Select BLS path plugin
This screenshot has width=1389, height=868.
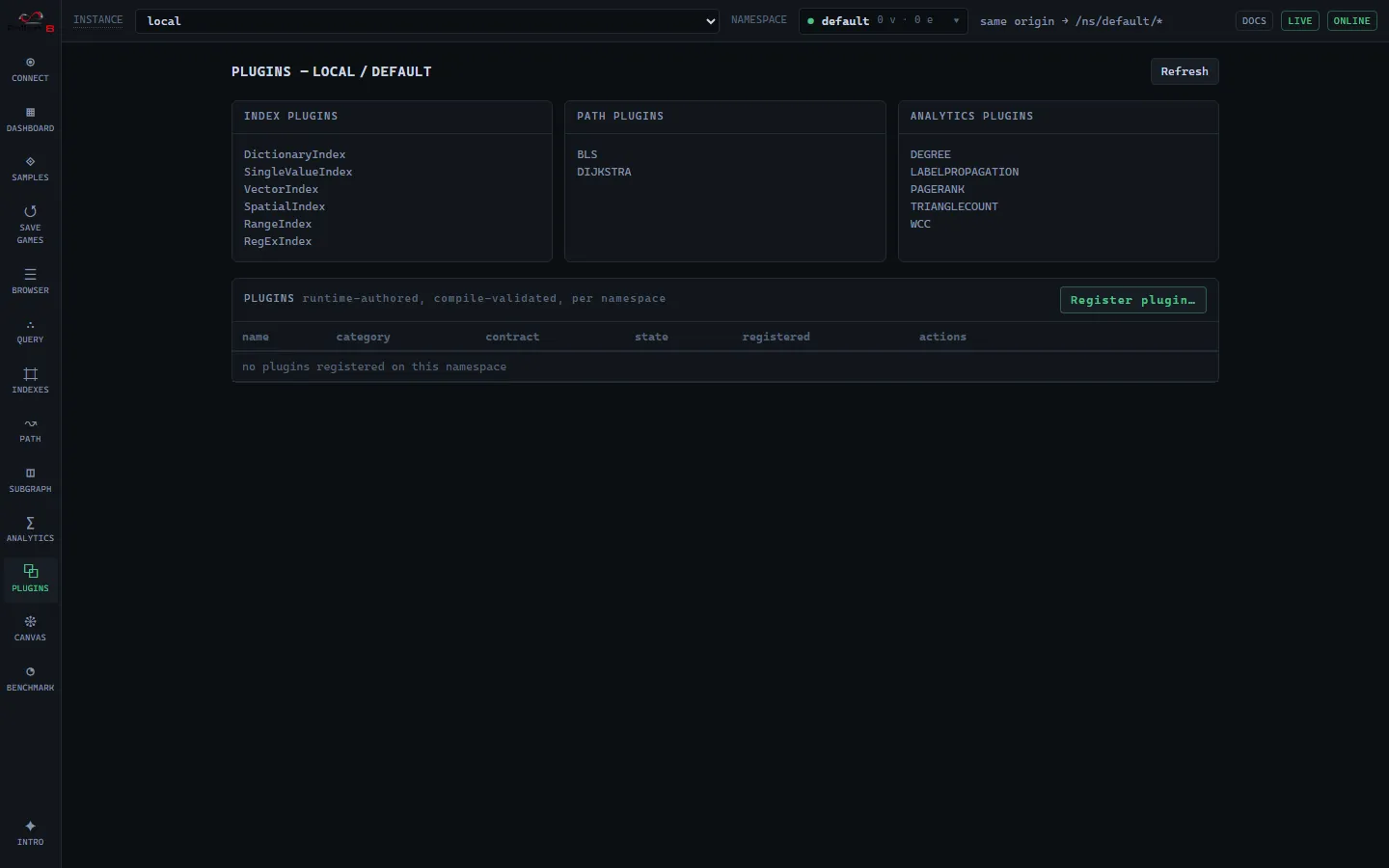pos(587,154)
